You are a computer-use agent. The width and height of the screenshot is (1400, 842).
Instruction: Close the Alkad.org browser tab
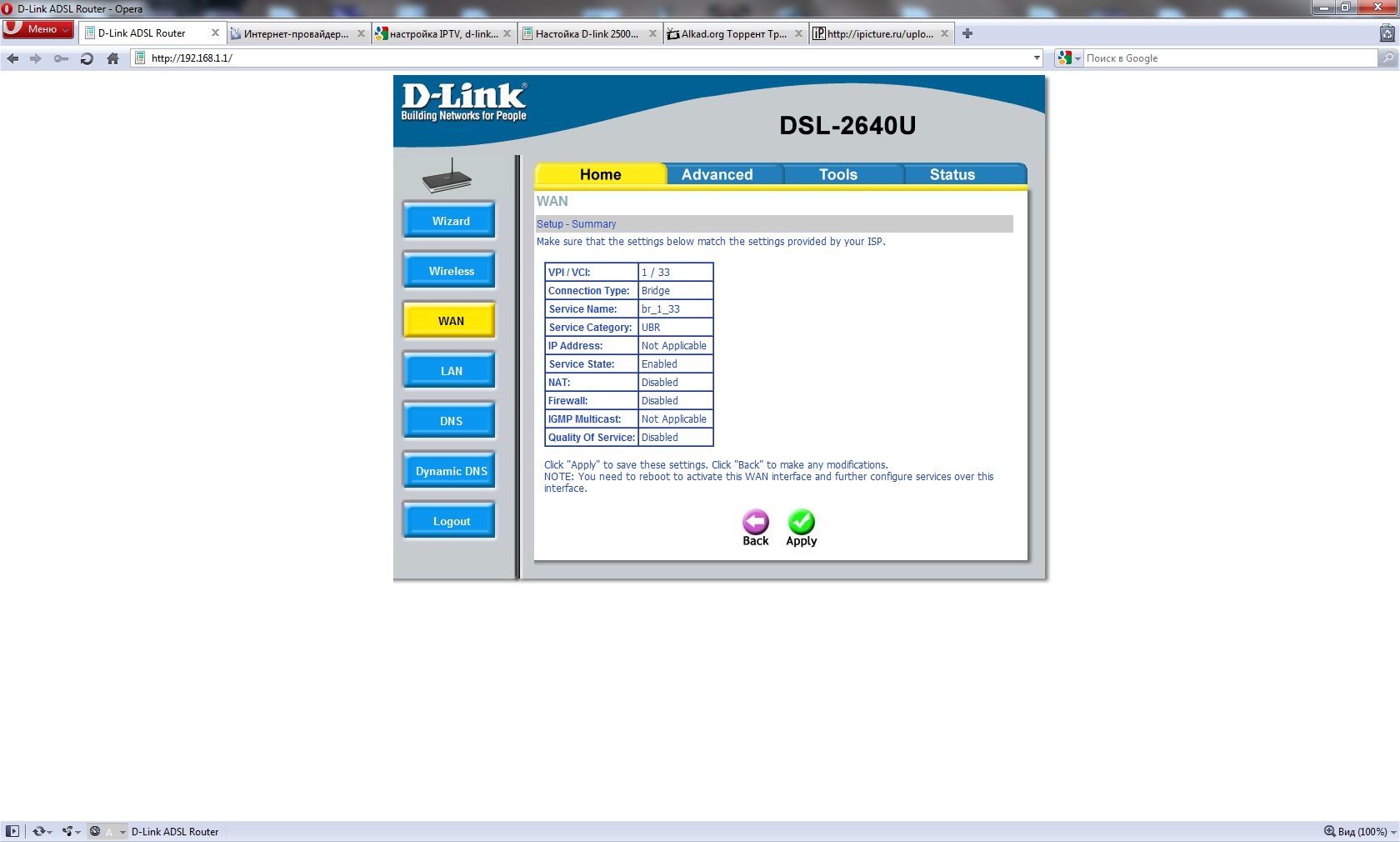point(798,33)
